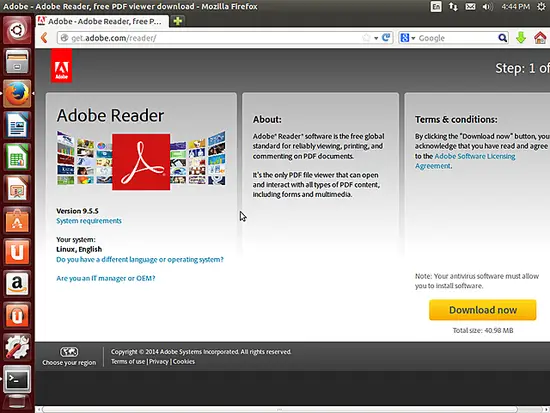Open Terms of use footer link

point(128,361)
